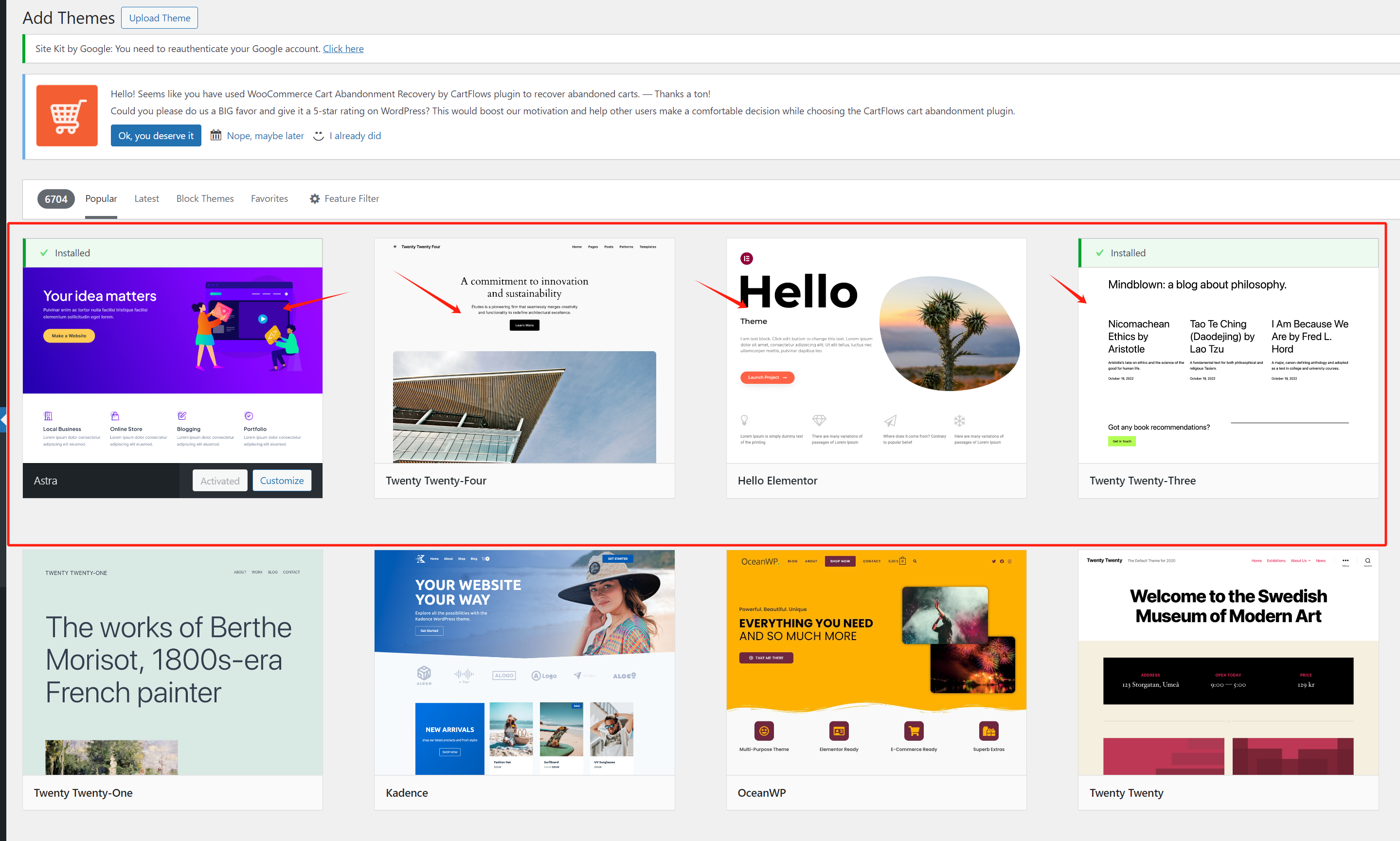Click the Local Business icon in Astra preview
Viewport: 1400px width, 841px height.
click(x=48, y=416)
